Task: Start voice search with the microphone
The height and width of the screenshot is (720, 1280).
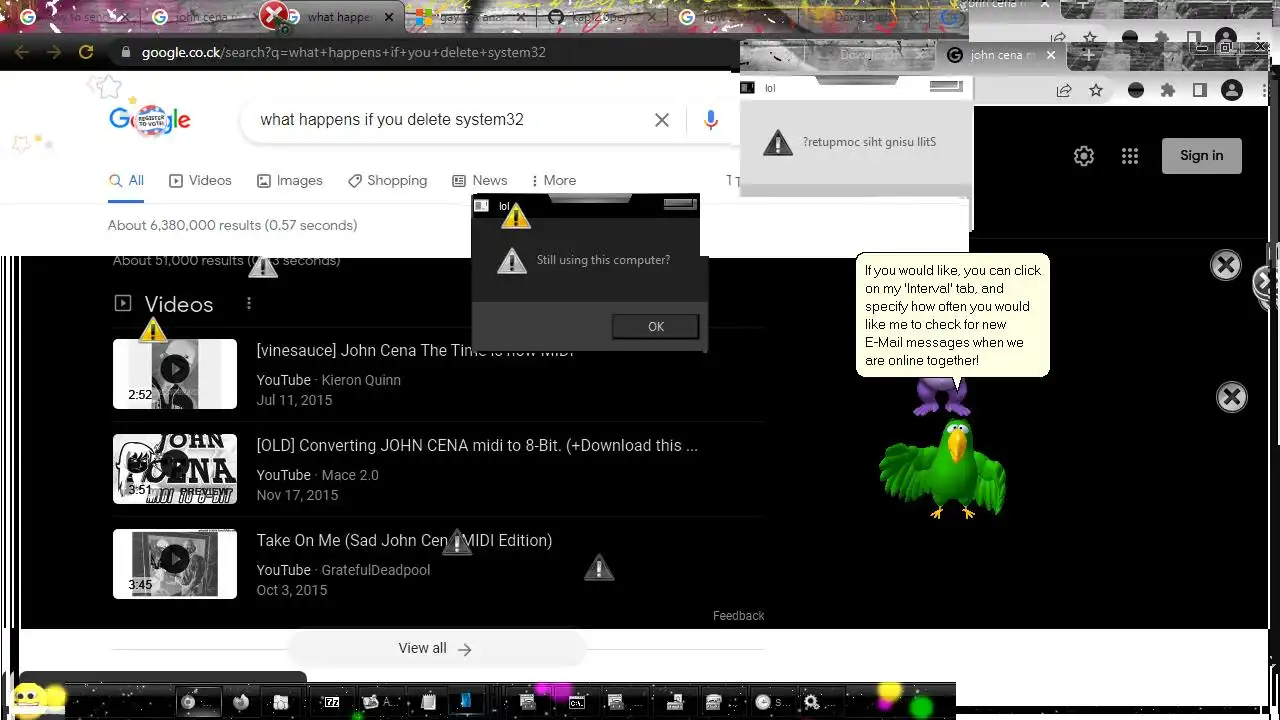Action: tap(711, 120)
